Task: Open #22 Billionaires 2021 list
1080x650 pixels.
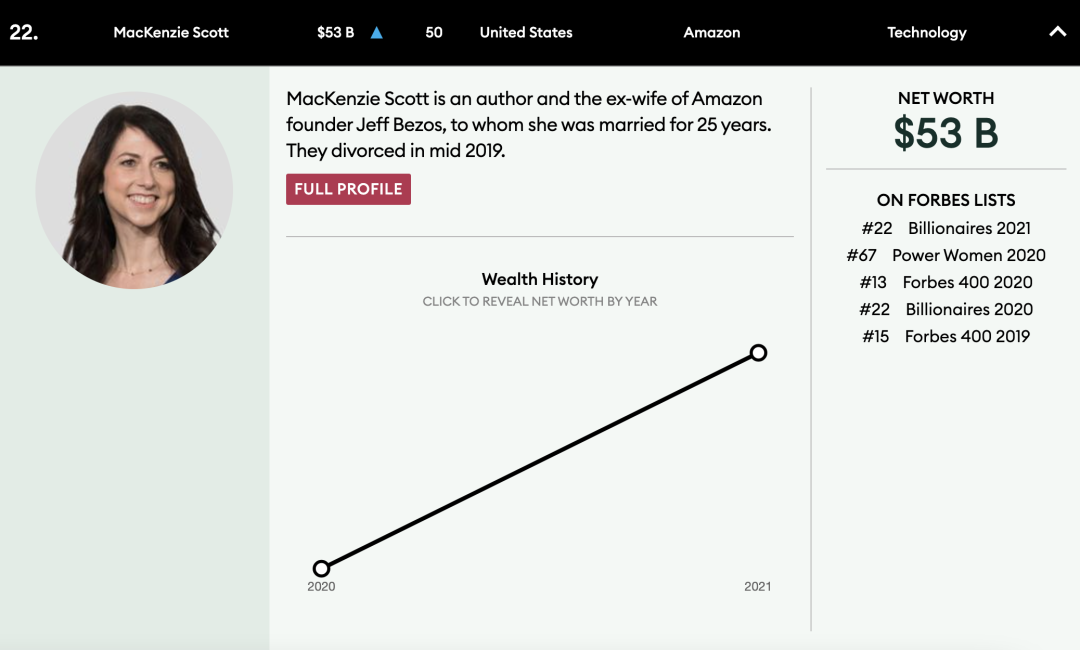Action: (x=946, y=228)
